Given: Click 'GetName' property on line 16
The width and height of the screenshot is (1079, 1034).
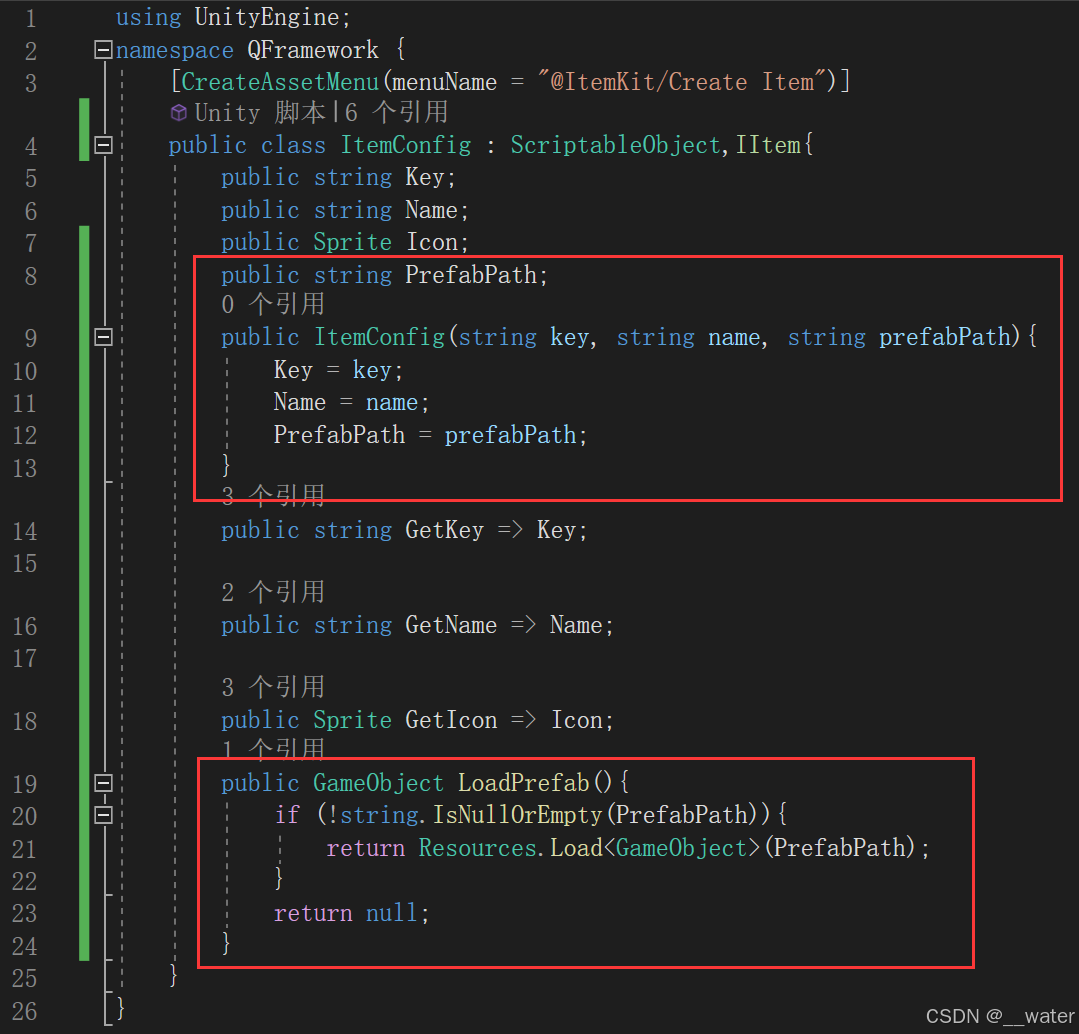Looking at the screenshot, I should 451,625.
